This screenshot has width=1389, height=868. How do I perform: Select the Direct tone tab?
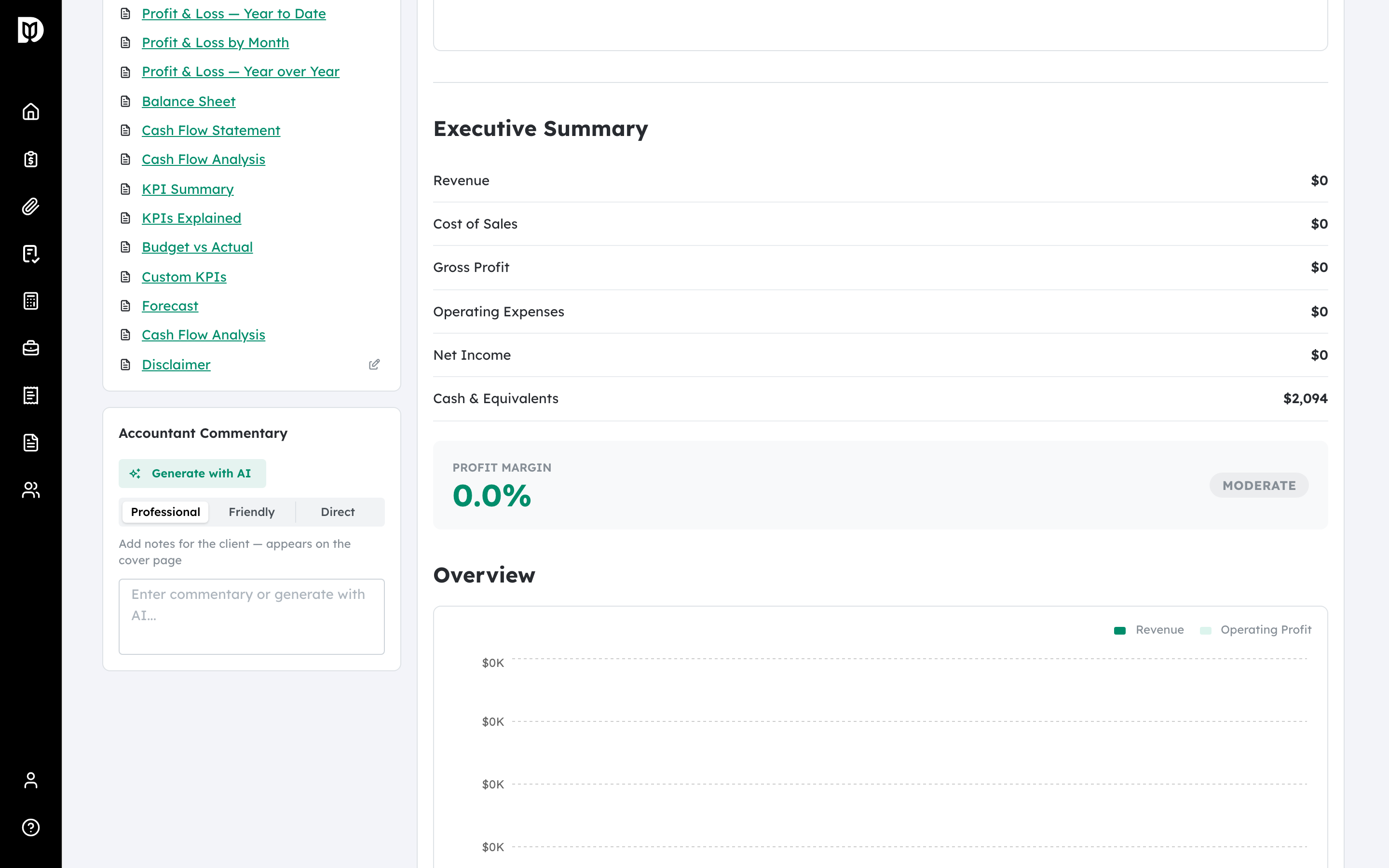338,512
